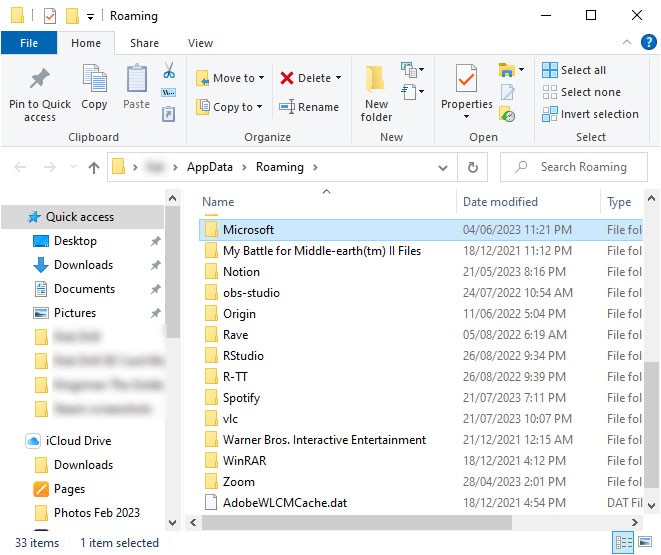The width and height of the screenshot is (661, 555).
Task: Expand the Delete dropdown arrow
Action: click(x=339, y=78)
